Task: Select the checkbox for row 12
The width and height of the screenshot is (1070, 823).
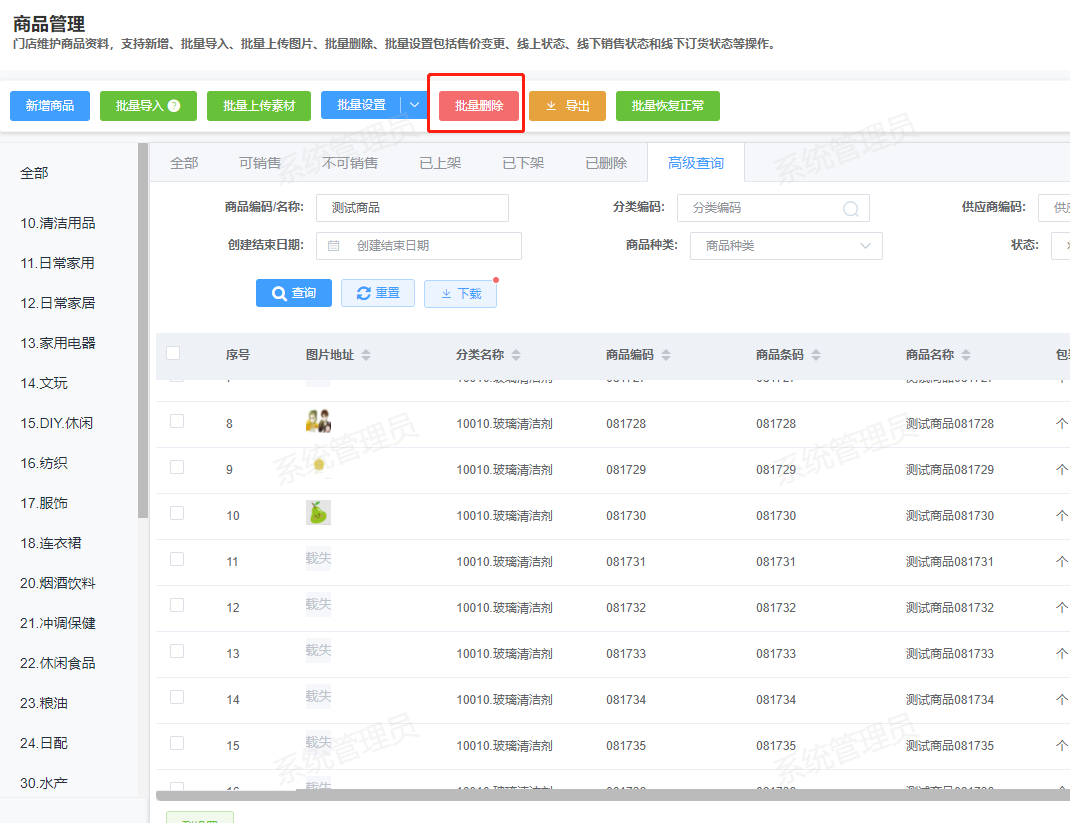Action: pyautogui.click(x=177, y=605)
